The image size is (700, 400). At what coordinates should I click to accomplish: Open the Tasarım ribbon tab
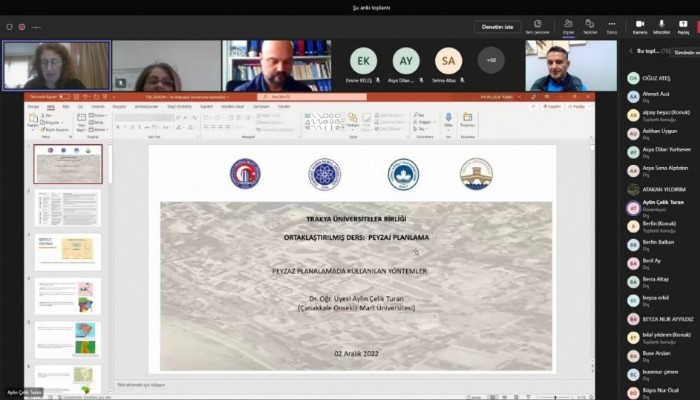98,107
